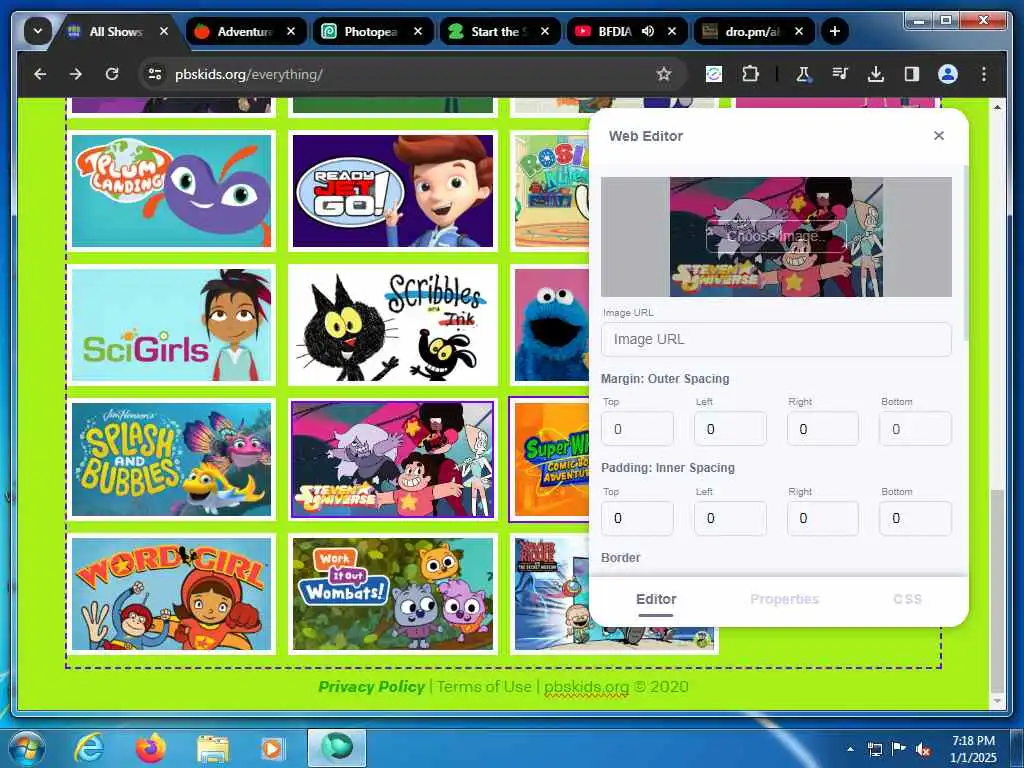Click the Margin Top field
1024x768 pixels.
637,428
